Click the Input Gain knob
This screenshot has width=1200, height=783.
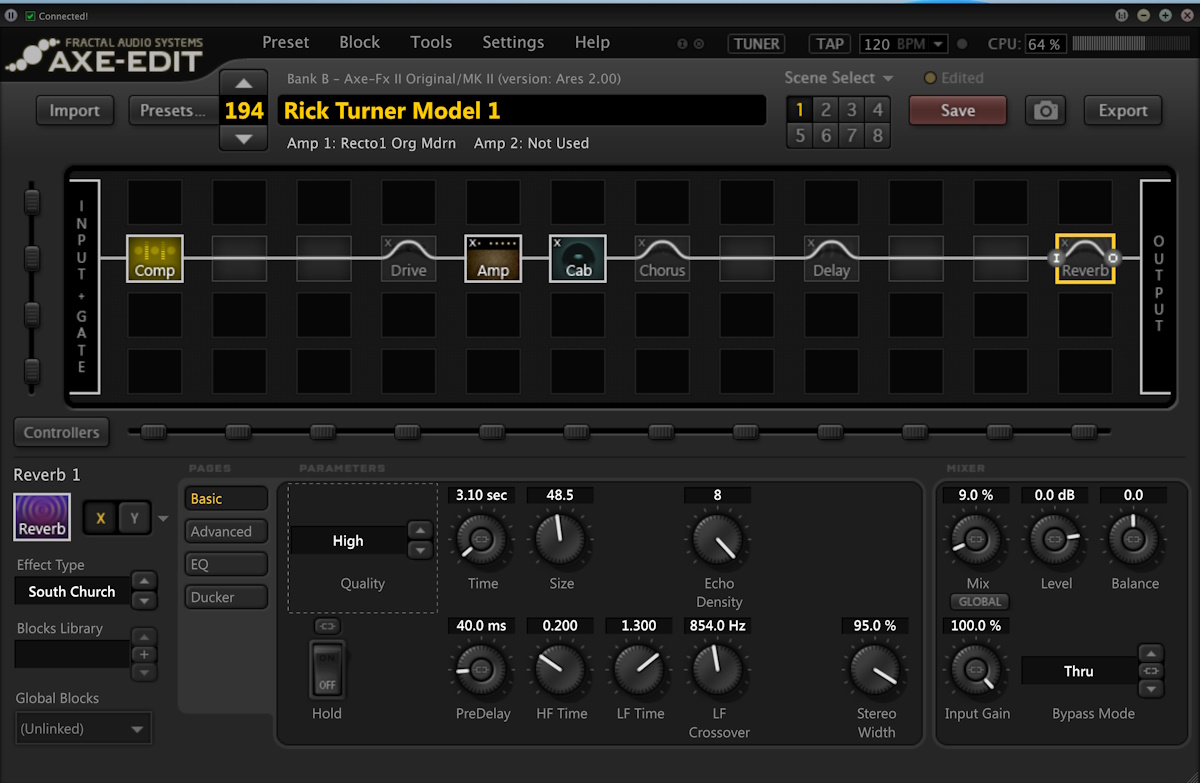pyautogui.click(x=976, y=669)
